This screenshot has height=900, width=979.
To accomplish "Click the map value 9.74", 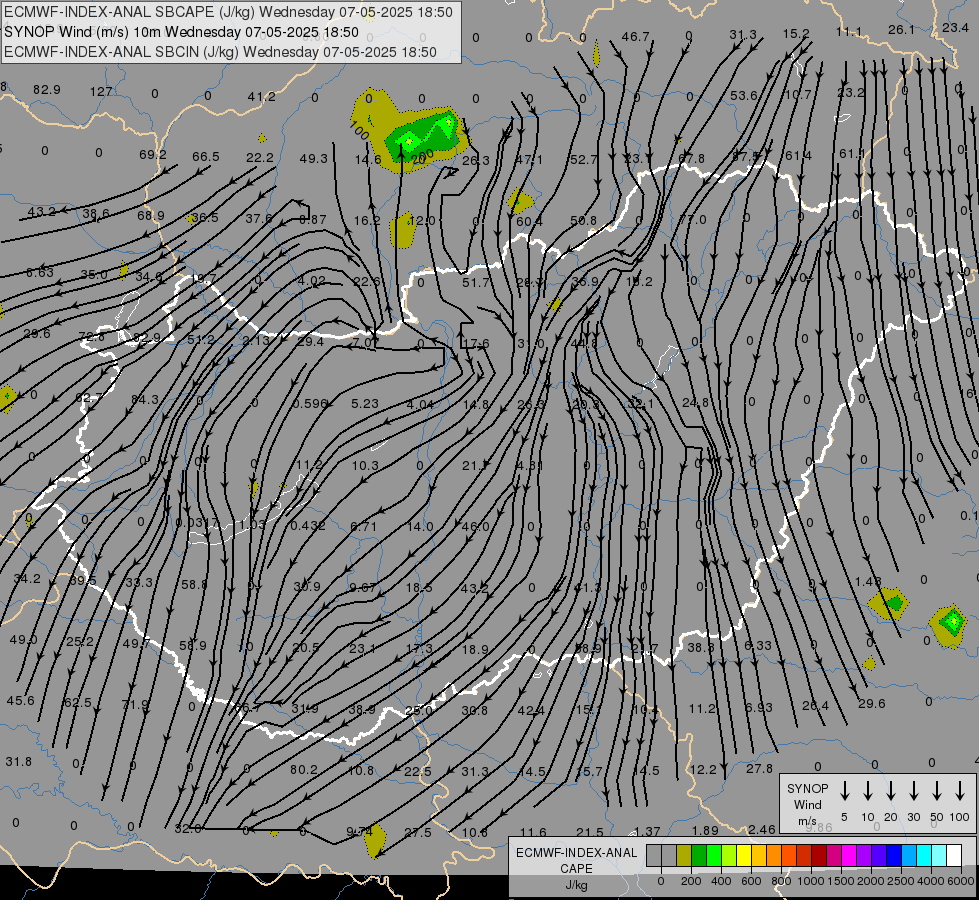I will point(359,831).
